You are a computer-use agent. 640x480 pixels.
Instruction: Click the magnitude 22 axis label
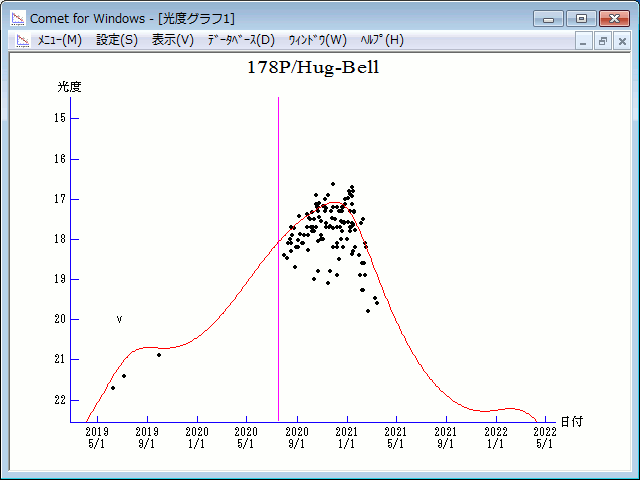[x=60, y=400]
